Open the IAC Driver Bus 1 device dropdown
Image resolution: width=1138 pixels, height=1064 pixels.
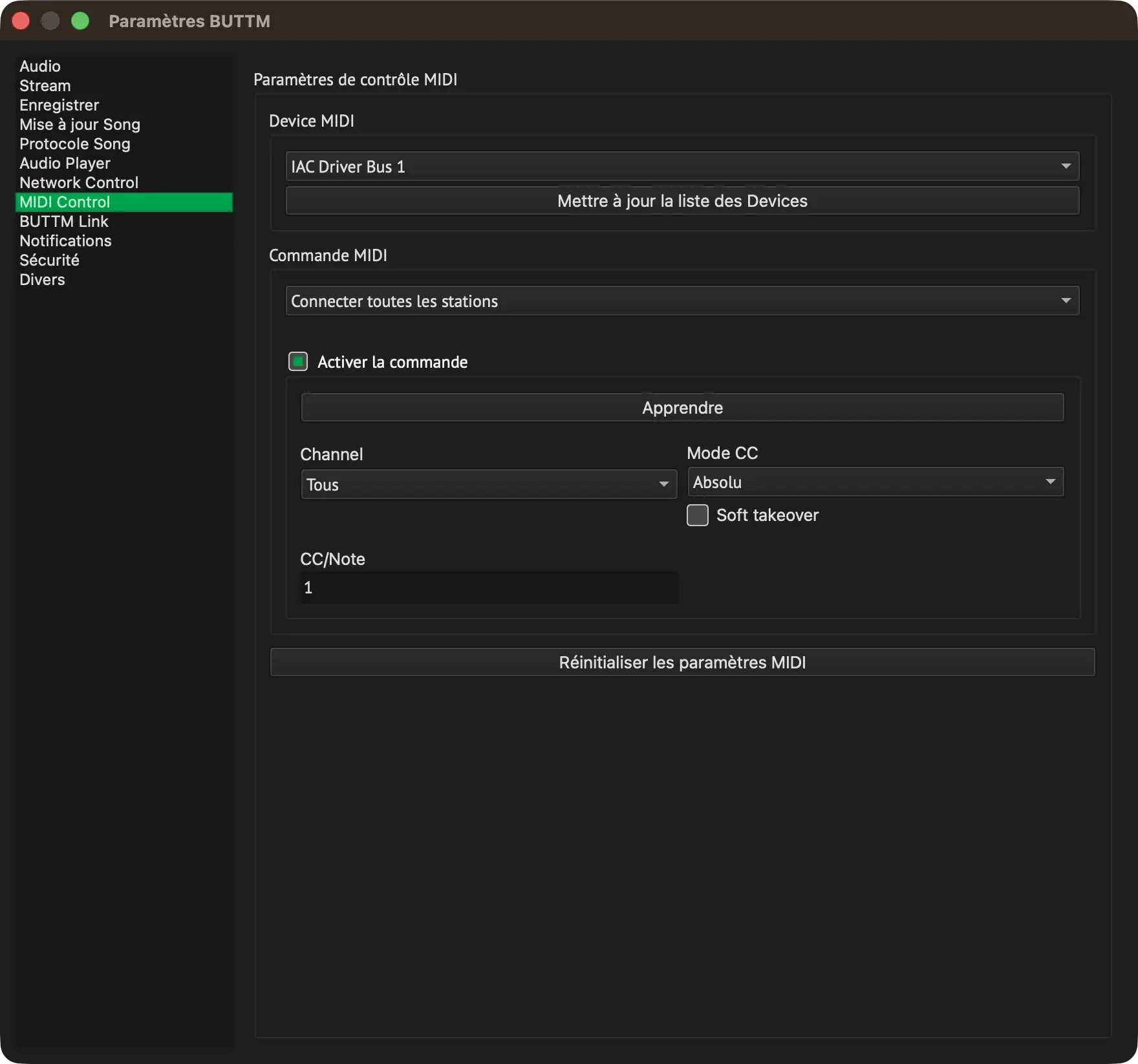pos(682,167)
